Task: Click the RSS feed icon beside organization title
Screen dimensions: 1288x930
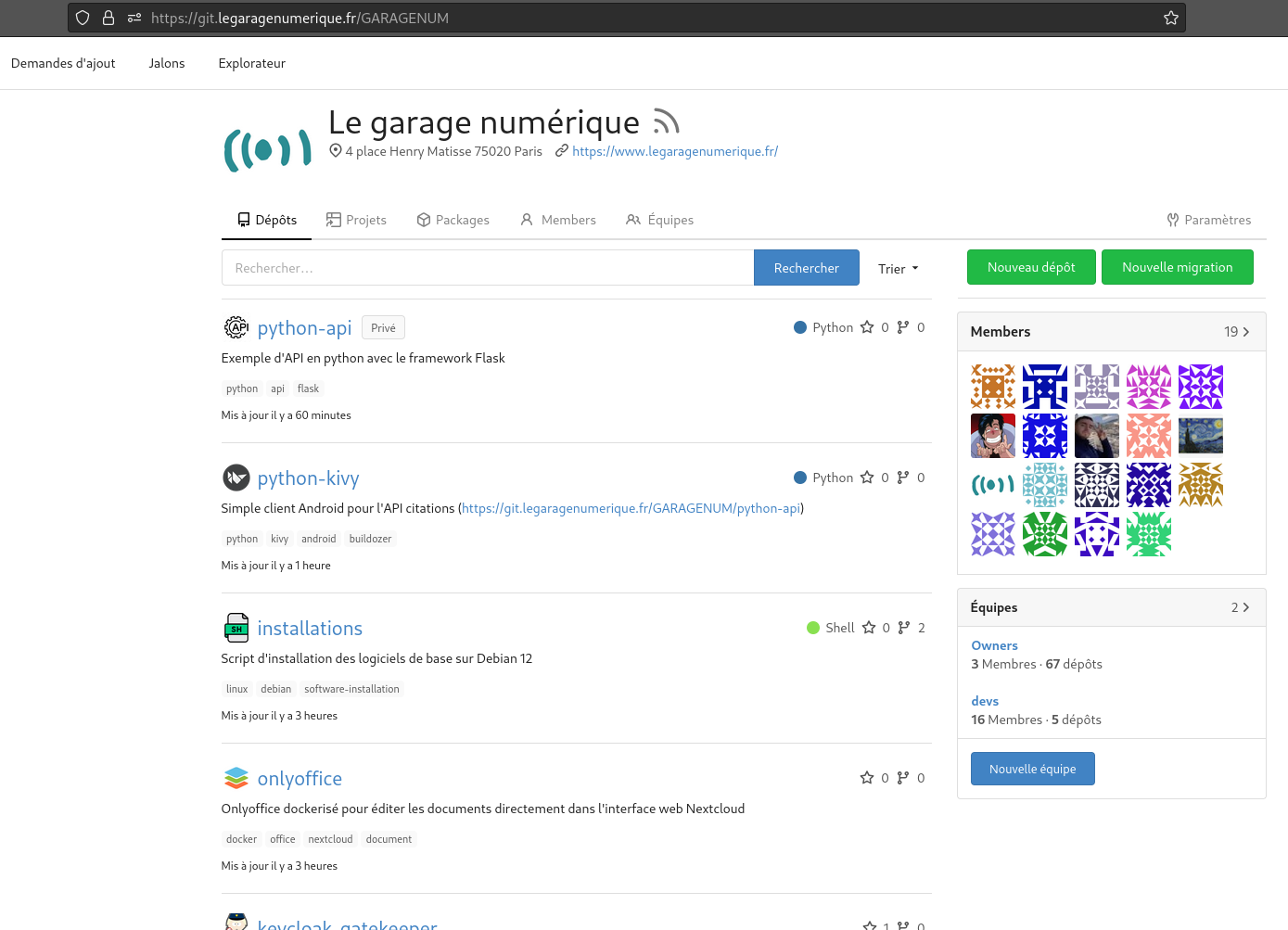Action: coord(666,122)
